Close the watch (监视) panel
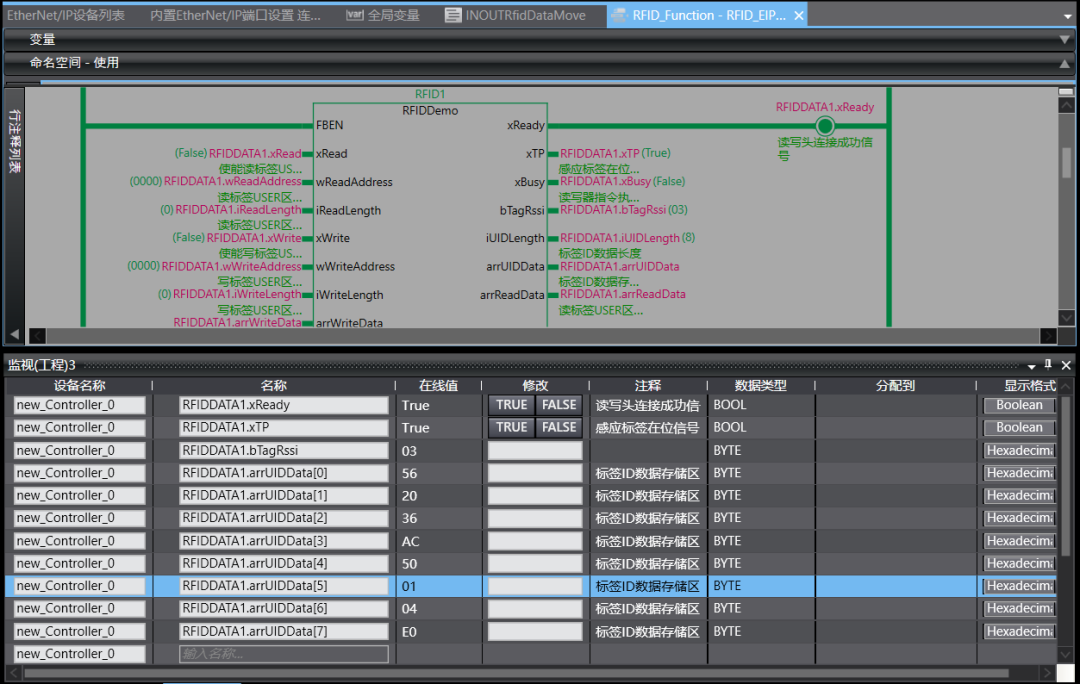The height and width of the screenshot is (684, 1080). [x=1066, y=365]
